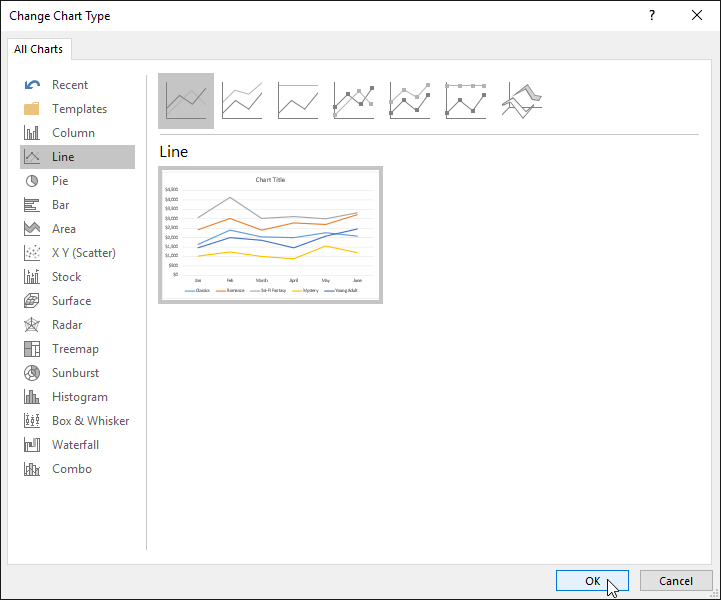This screenshot has width=721, height=600.
Task: Select the basic Line chart subtype icon
Action: [186, 101]
